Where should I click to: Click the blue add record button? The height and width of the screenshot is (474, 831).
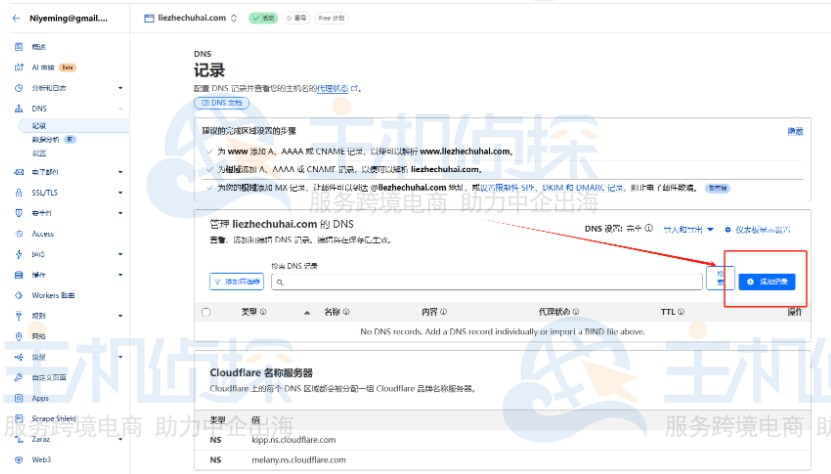767,282
